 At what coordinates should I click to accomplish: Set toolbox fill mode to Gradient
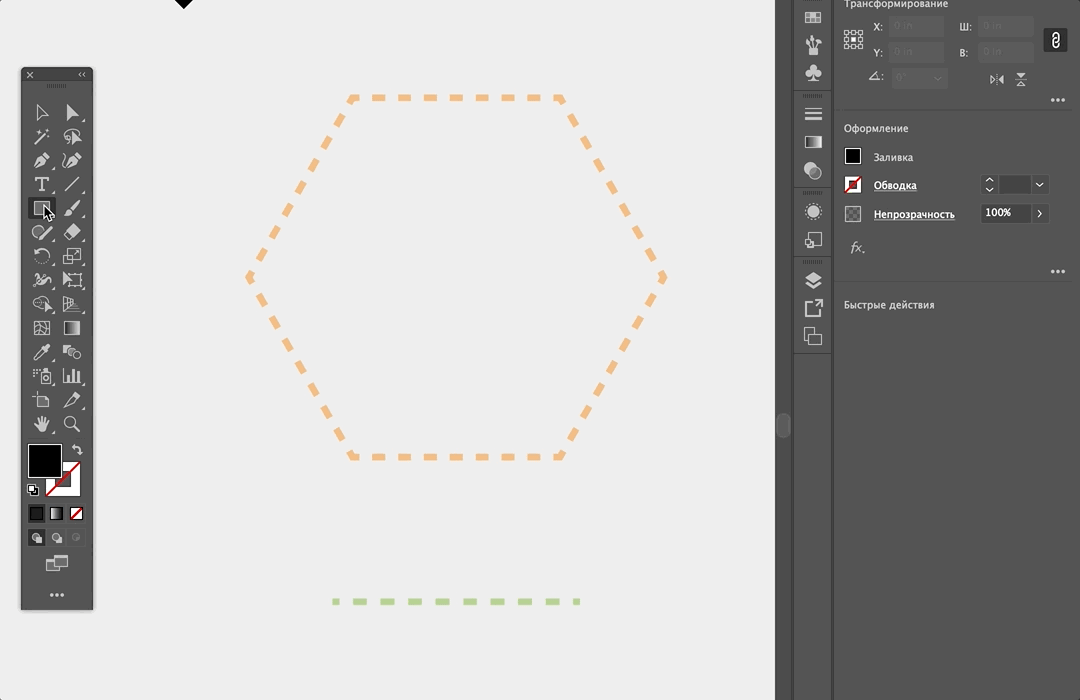56,513
